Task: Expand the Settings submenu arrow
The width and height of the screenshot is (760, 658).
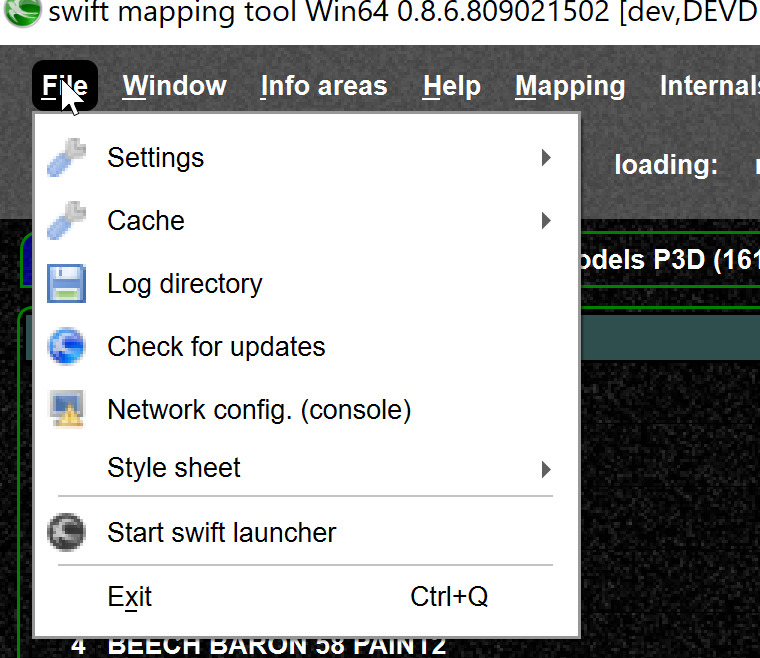Action: (x=546, y=157)
